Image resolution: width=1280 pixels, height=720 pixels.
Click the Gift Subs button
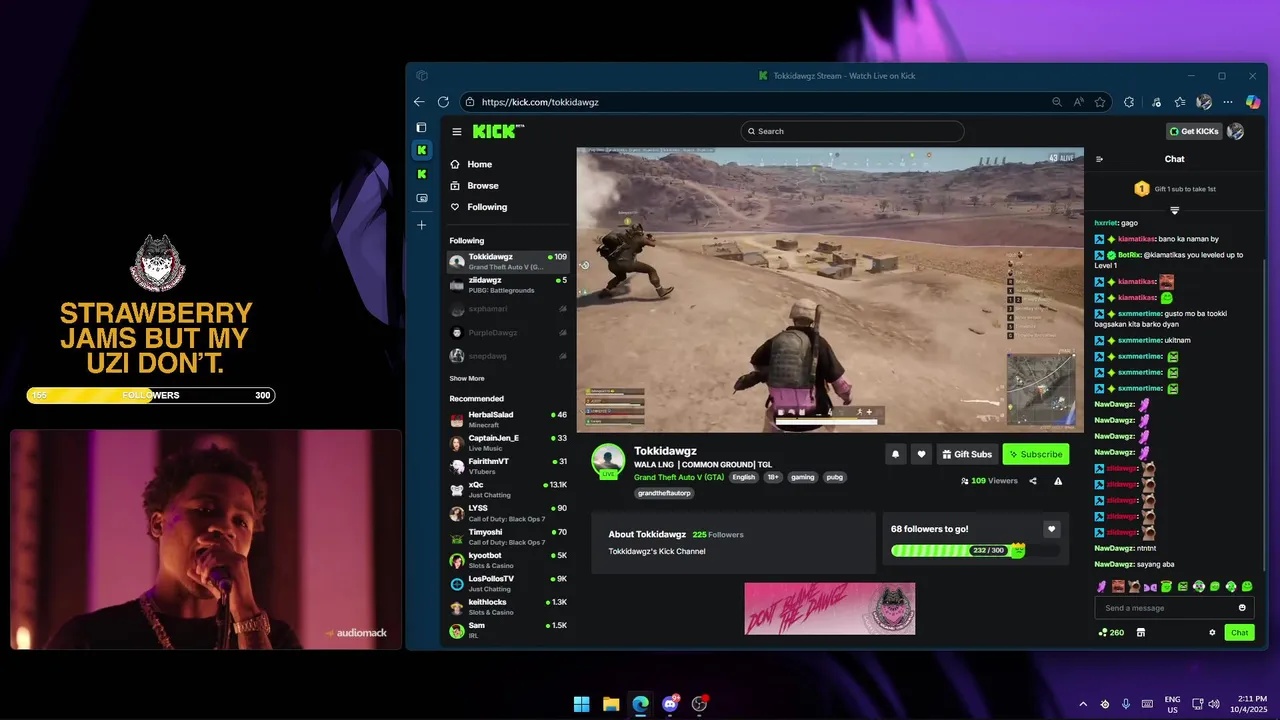pyautogui.click(x=967, y=454)
